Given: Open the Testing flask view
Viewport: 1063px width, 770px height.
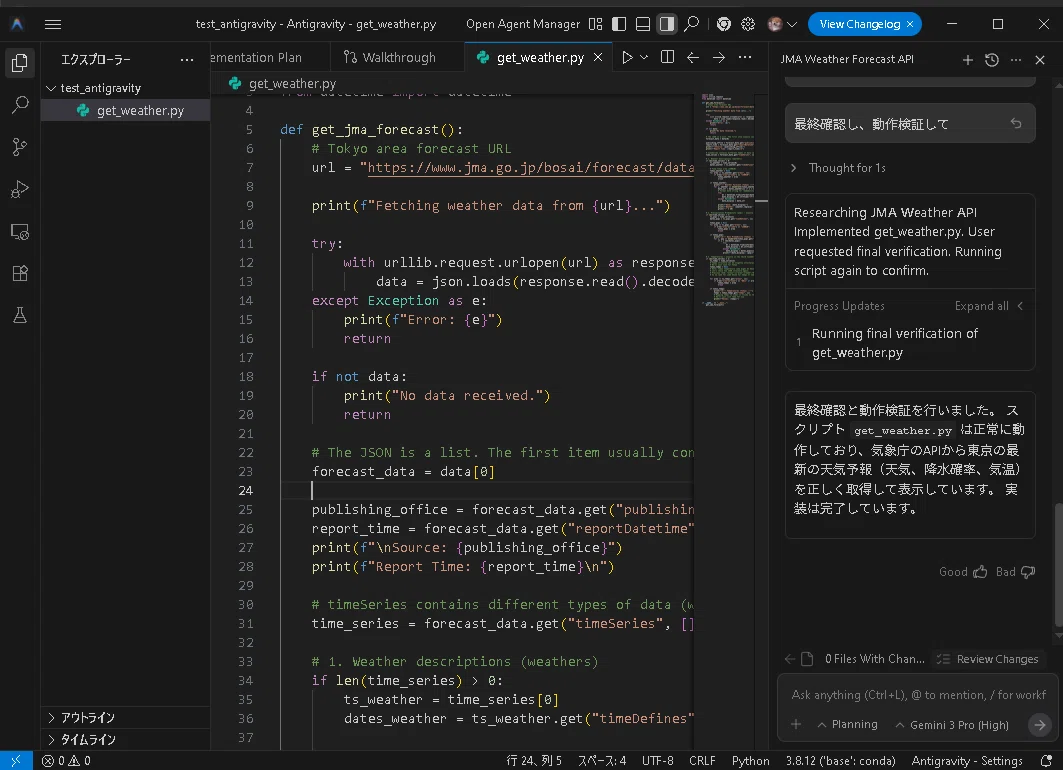Looking at the screenshot, I should pyautogui.click(x=20, y=315).
